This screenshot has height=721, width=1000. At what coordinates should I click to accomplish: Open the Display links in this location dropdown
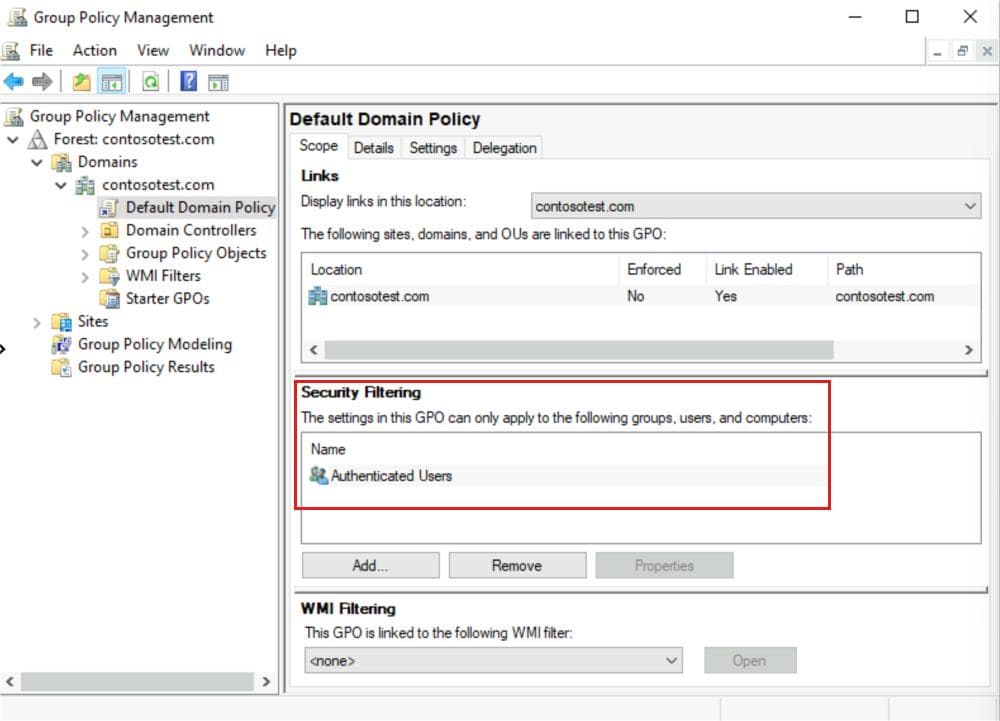756,206
